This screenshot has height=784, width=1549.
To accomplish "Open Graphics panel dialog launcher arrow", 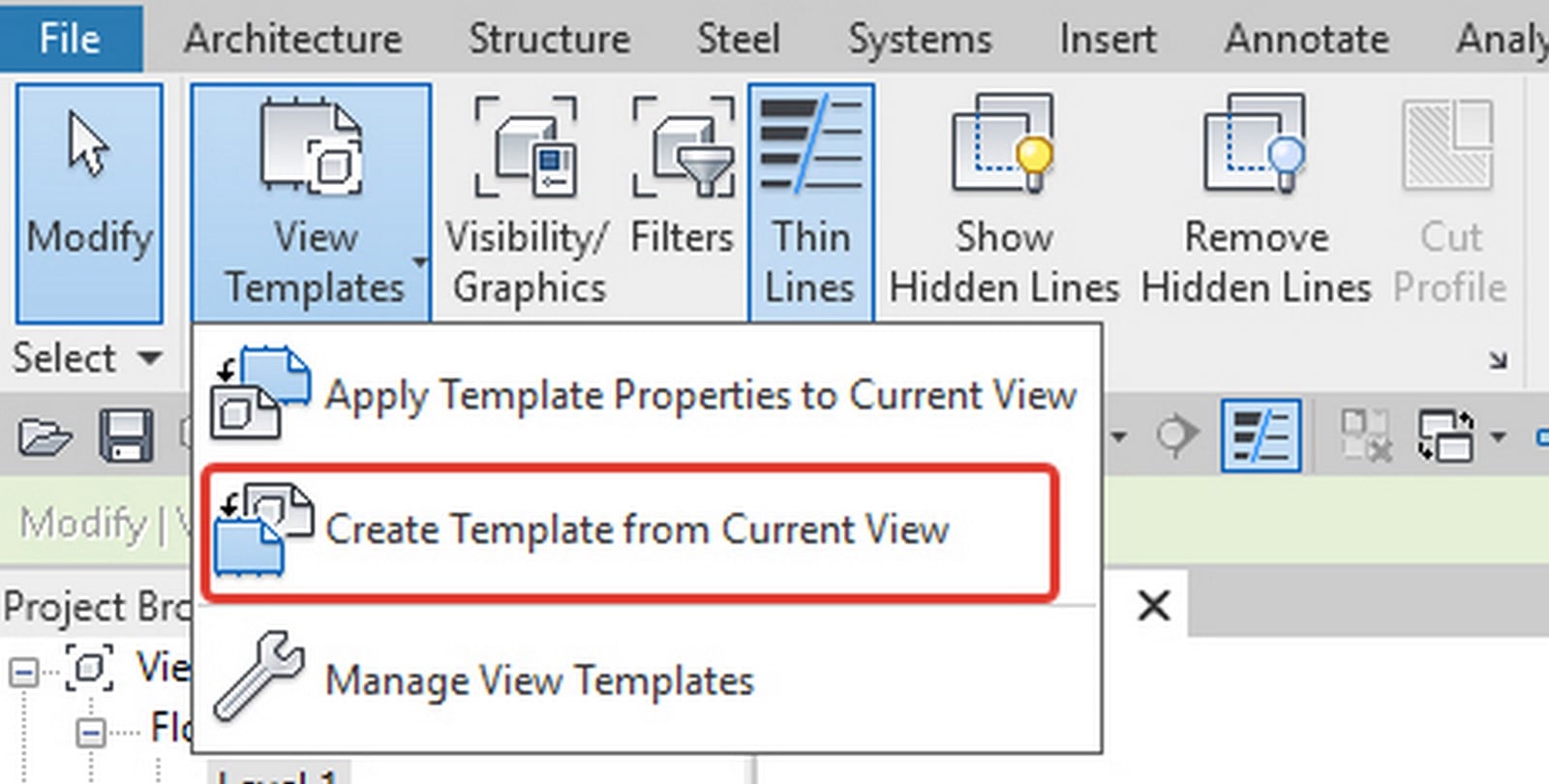I will pos(1498,361).
